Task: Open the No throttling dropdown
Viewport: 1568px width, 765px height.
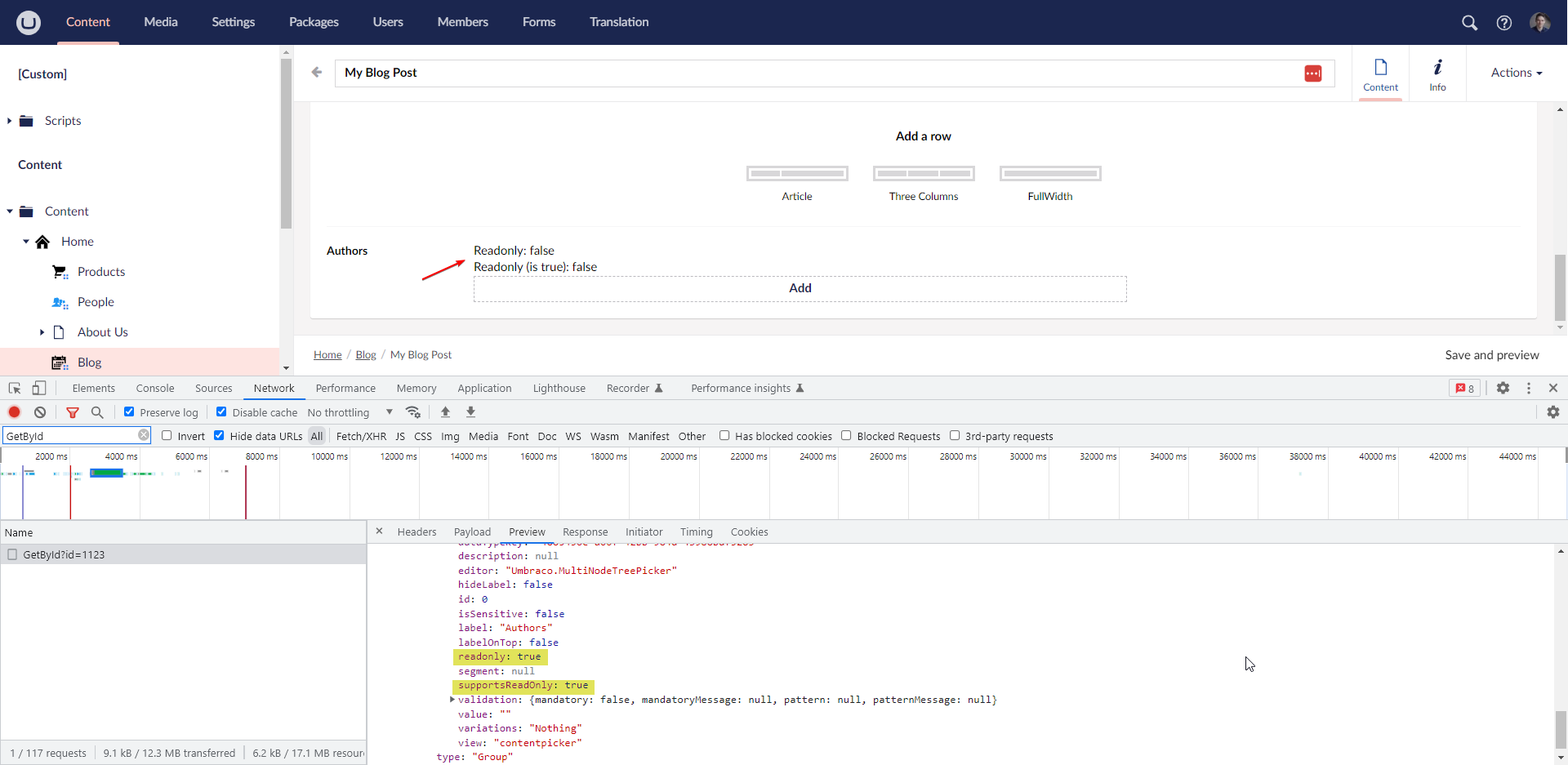Action: tap(351, 412)
